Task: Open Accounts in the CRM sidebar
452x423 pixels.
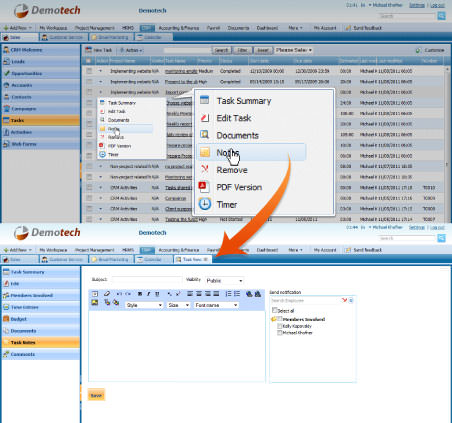Action: point(41,85)
